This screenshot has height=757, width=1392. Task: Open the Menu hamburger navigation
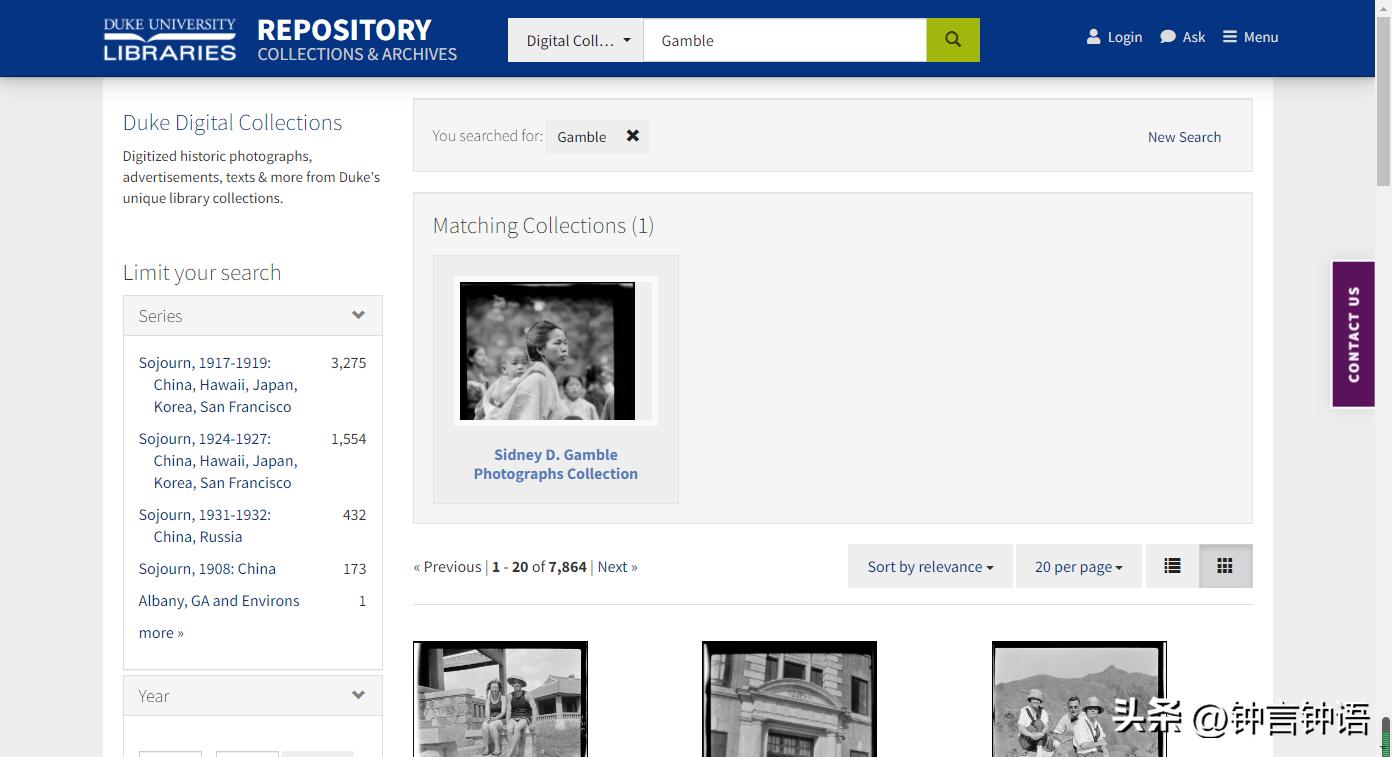pos(1250,37)
